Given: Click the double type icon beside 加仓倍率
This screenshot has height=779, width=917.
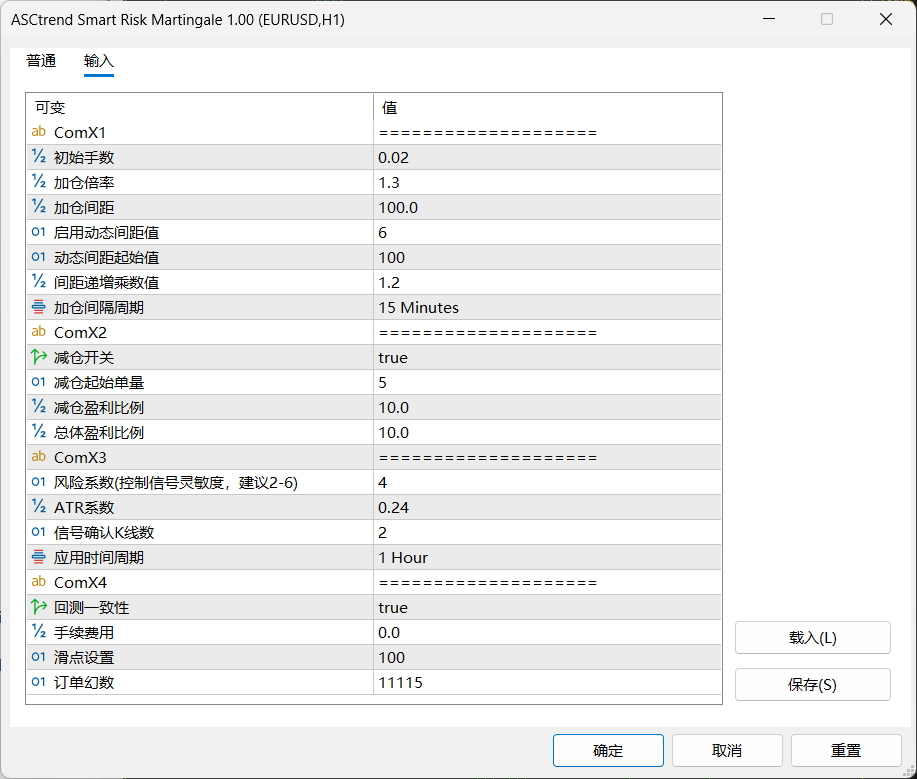Looking at the screenshot, I should pos(39,182).
